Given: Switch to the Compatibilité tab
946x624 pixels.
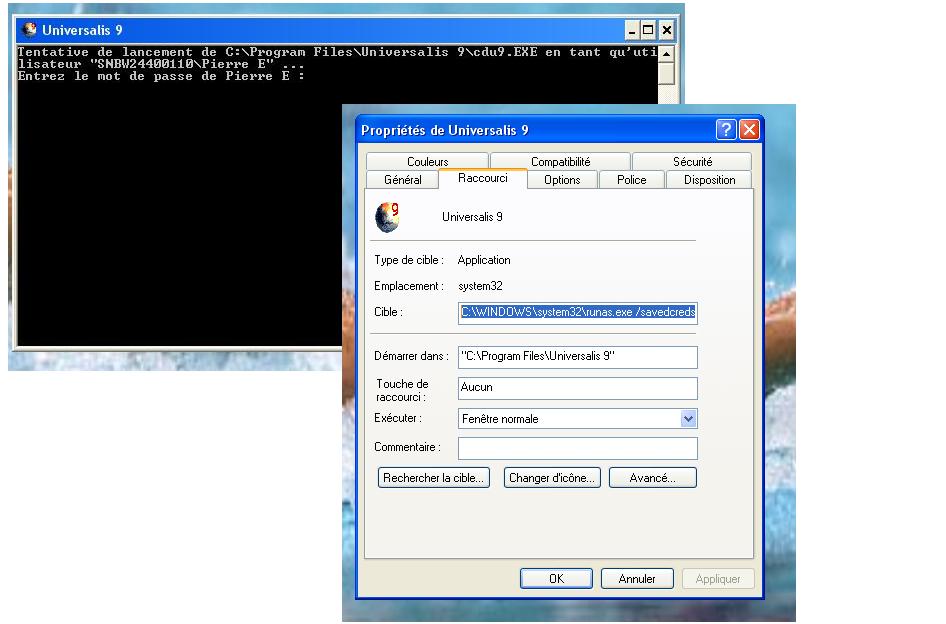Looking at the screenshot, I should point(560,162).
